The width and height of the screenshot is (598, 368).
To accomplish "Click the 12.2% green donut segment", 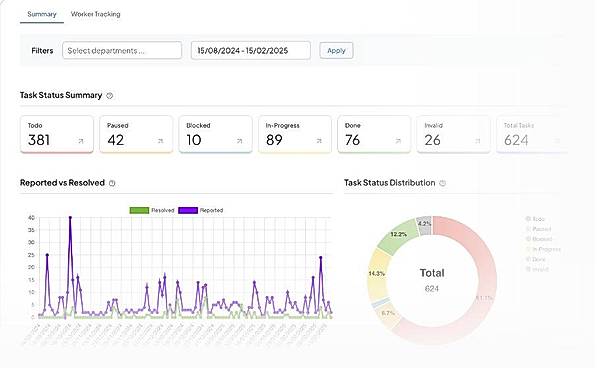I will point(398,235).
